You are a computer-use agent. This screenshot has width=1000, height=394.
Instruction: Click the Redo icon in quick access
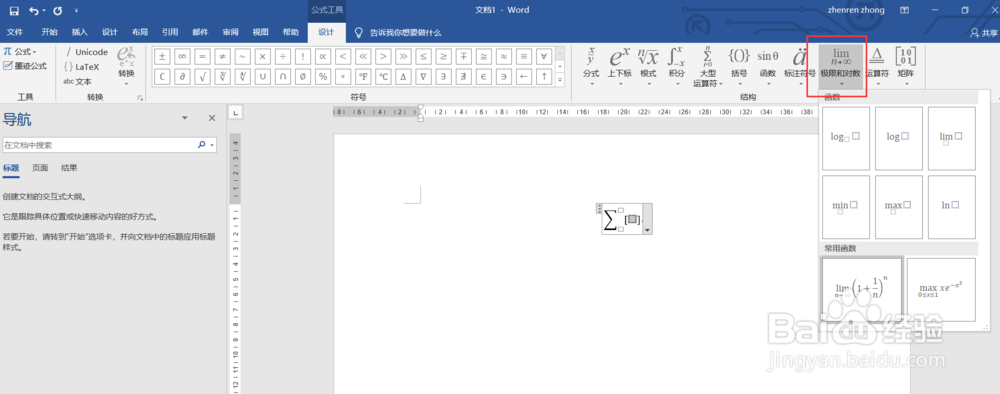[58, 11]
